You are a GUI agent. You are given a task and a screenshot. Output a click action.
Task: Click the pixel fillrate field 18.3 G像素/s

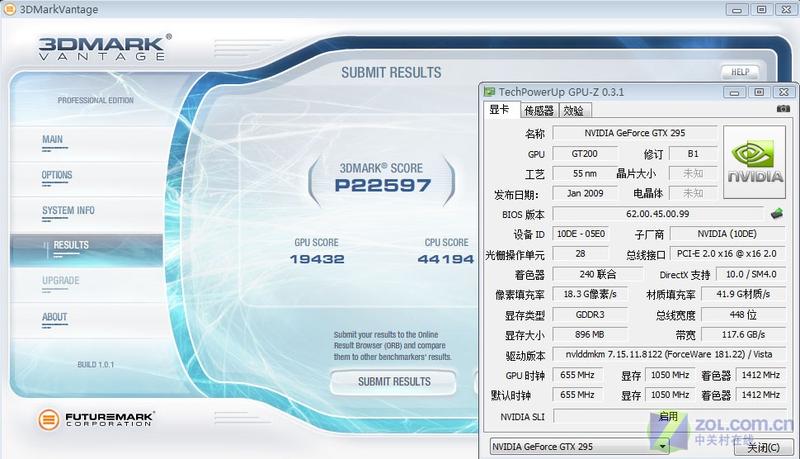coord(590,294)
